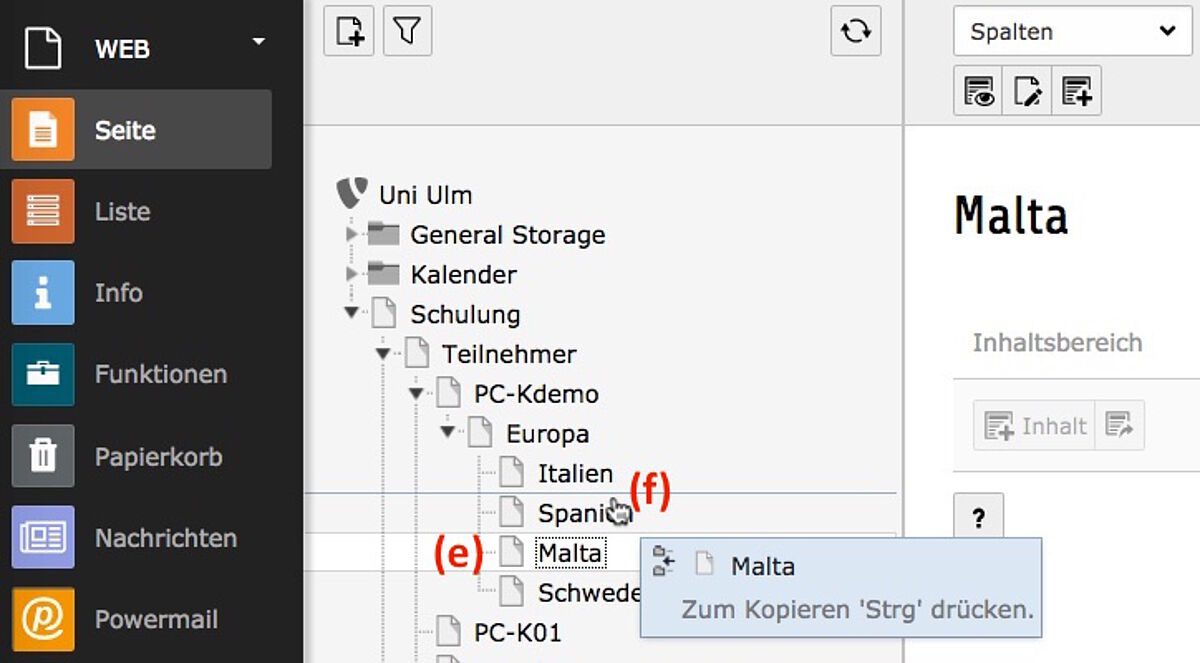Viewport: 1200px width, 663px height.
Task: Open the Info module icon
Action: pyautogui.click(x=43, y=292)
